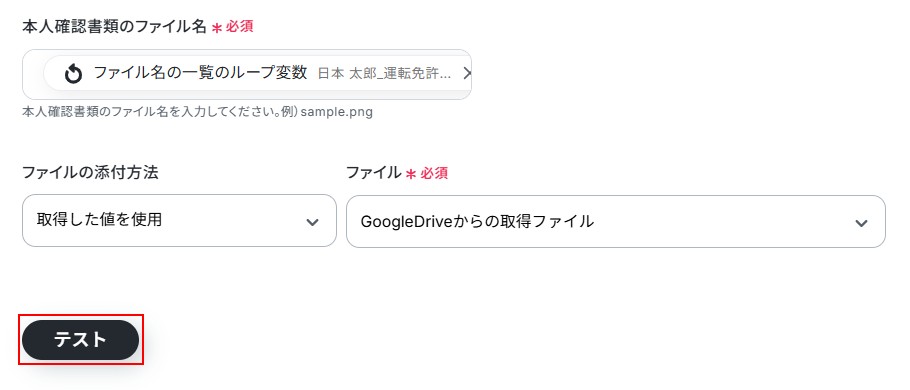
Task: Click the down arrow beside GoogleDriveからの取得ファイル
Action: 861,223
